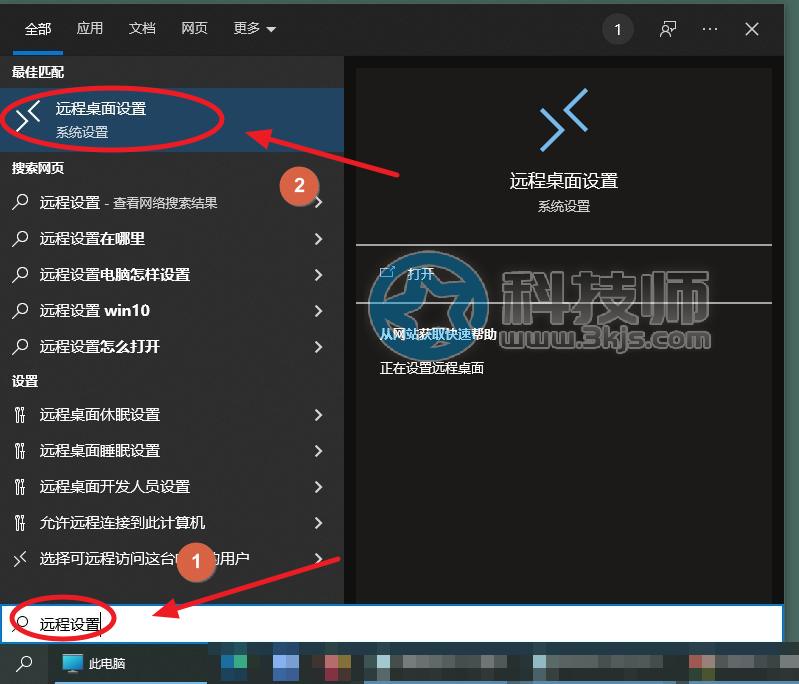Select web result 远程设置 - 查看网络搜索结果

[x=172, y=202]
